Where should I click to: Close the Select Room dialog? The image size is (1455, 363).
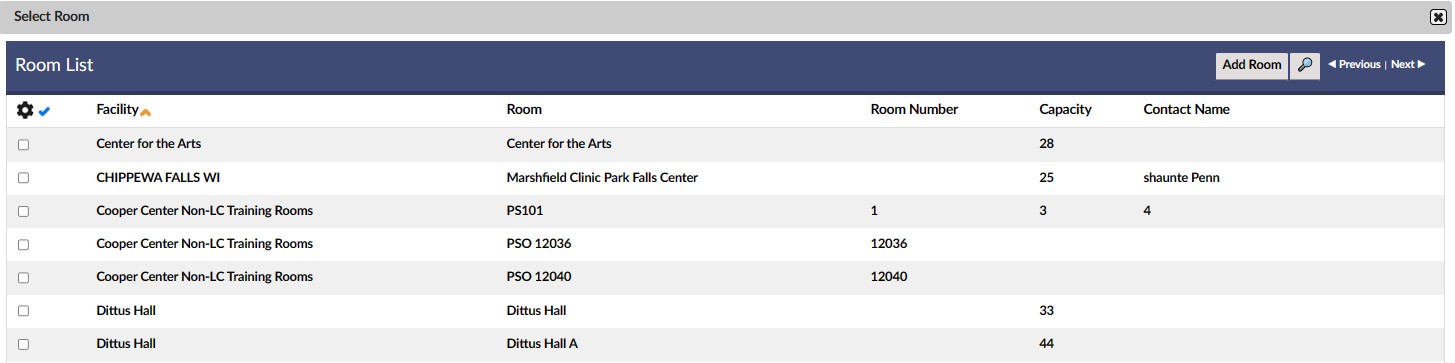[1438, 17]
